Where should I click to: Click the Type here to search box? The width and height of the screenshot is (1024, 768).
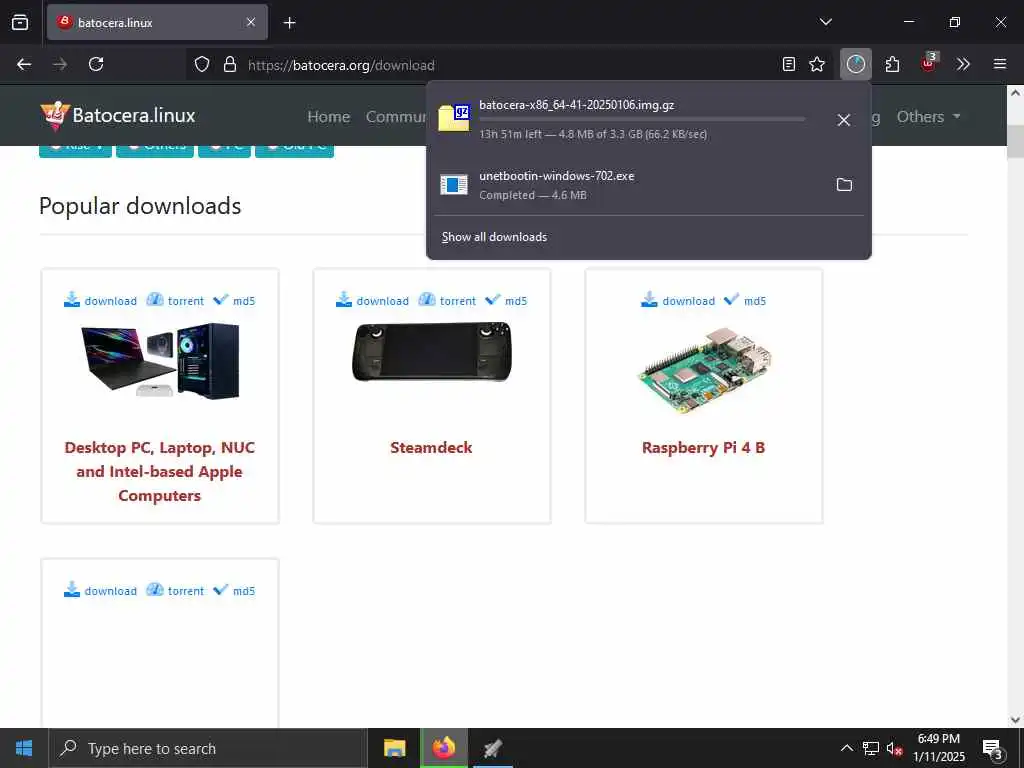pyautogui.click(x=208, y=748)
